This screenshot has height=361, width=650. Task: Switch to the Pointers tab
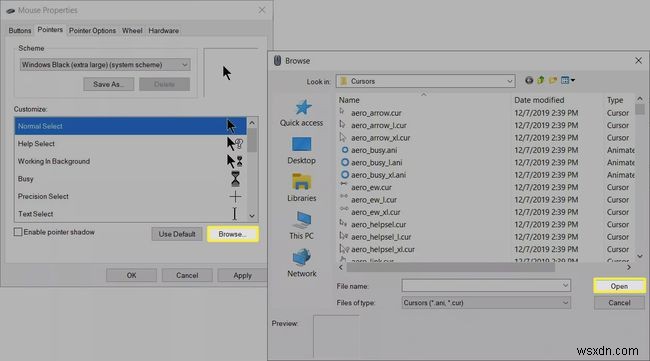tap(50, 30)
